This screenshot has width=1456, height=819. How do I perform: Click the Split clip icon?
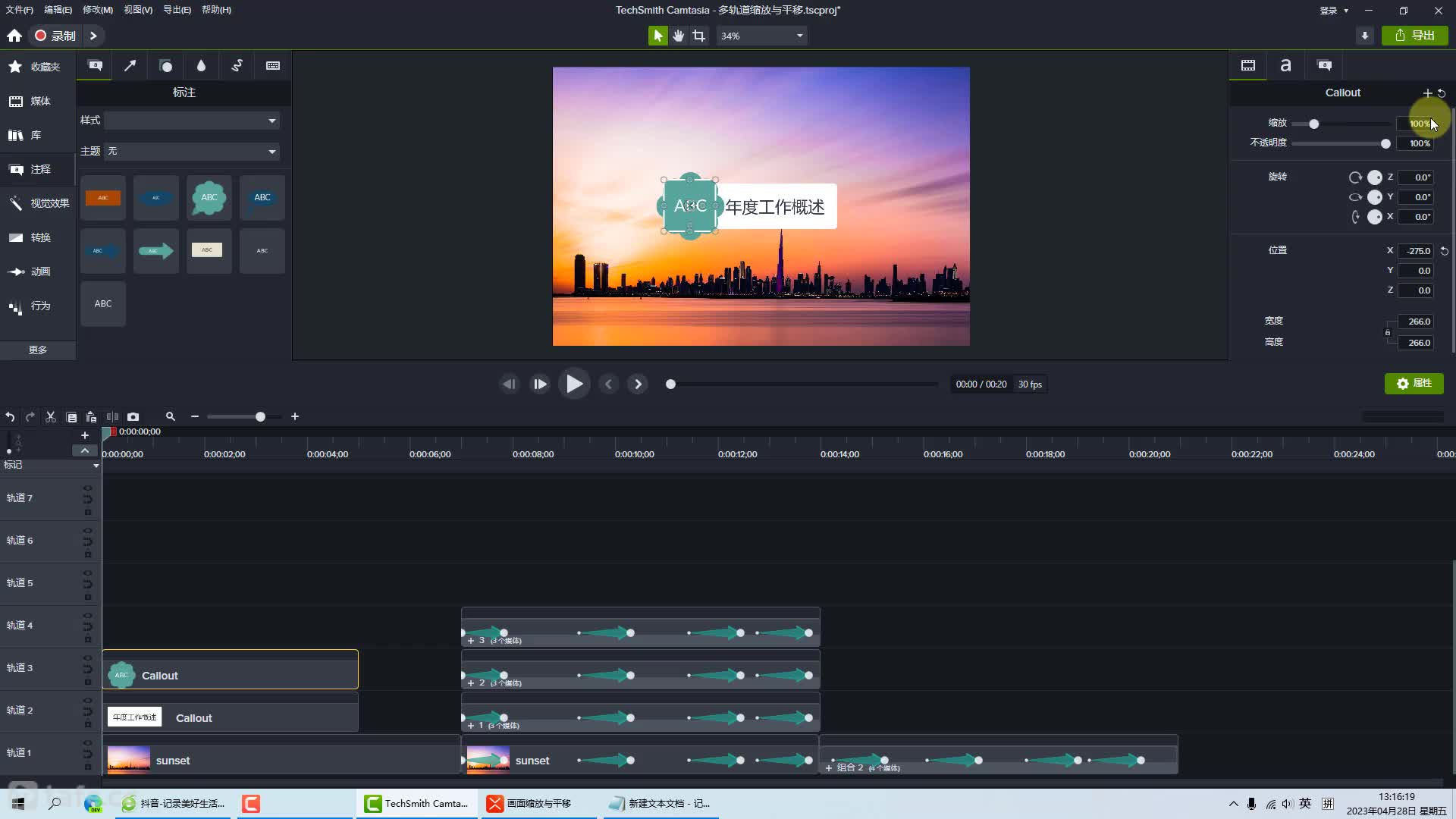click(x=112, y=417)
